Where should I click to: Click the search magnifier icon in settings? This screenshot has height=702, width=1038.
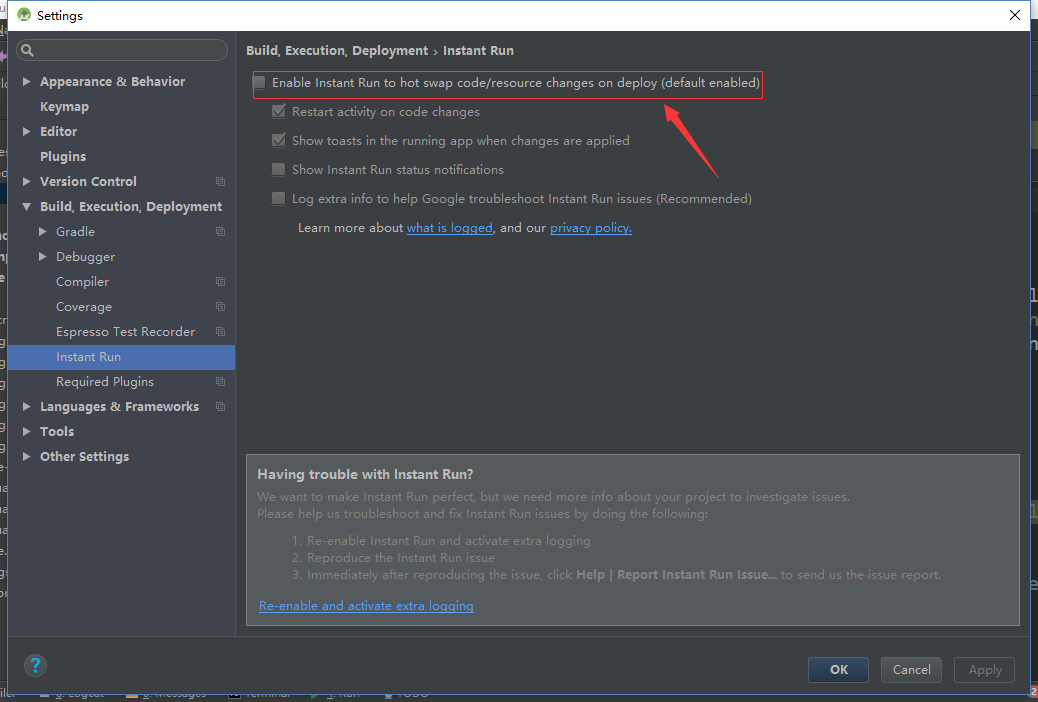27,50
